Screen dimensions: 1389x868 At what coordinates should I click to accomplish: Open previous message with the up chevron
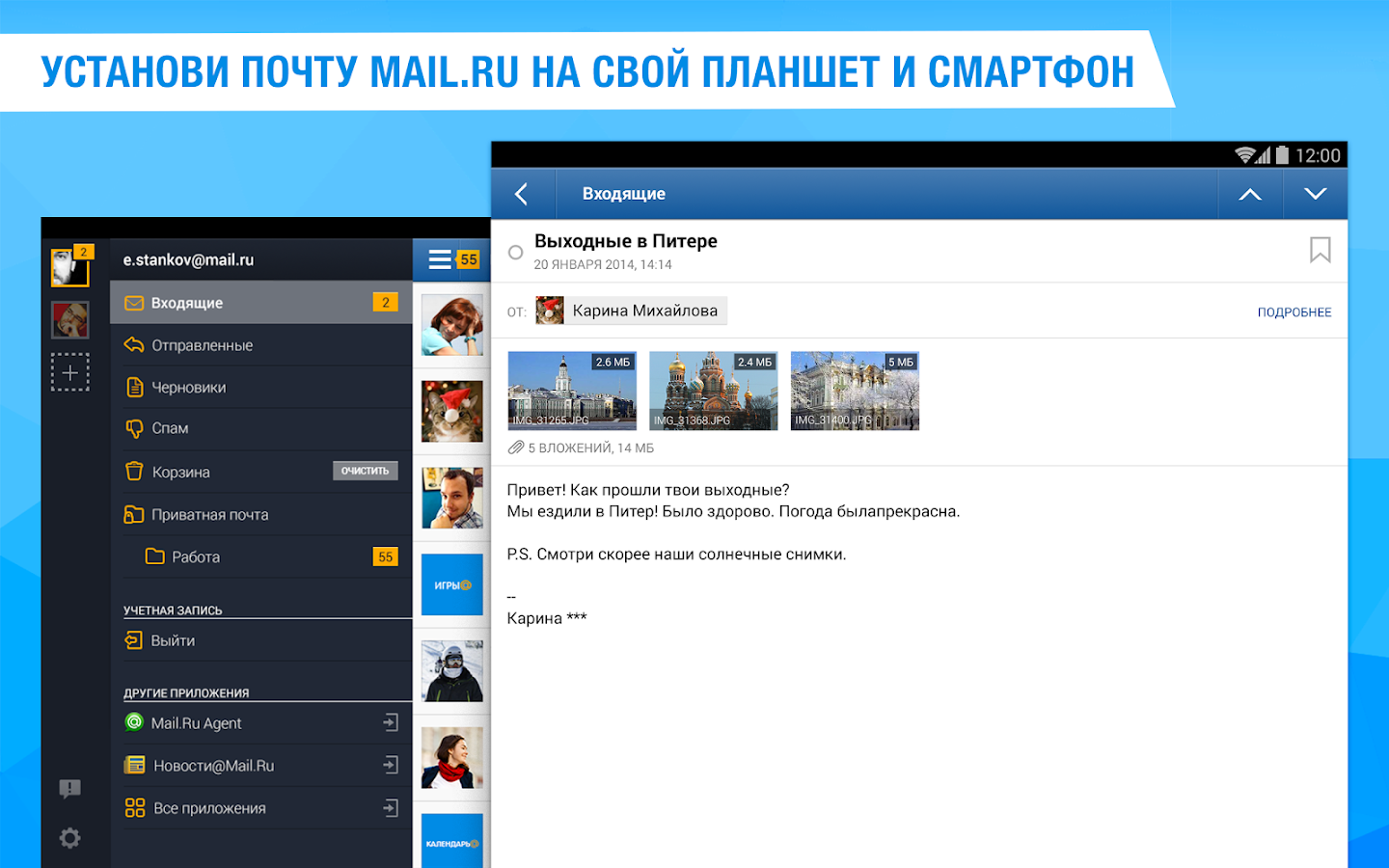pyautogui.click(x=1250, y=194)
